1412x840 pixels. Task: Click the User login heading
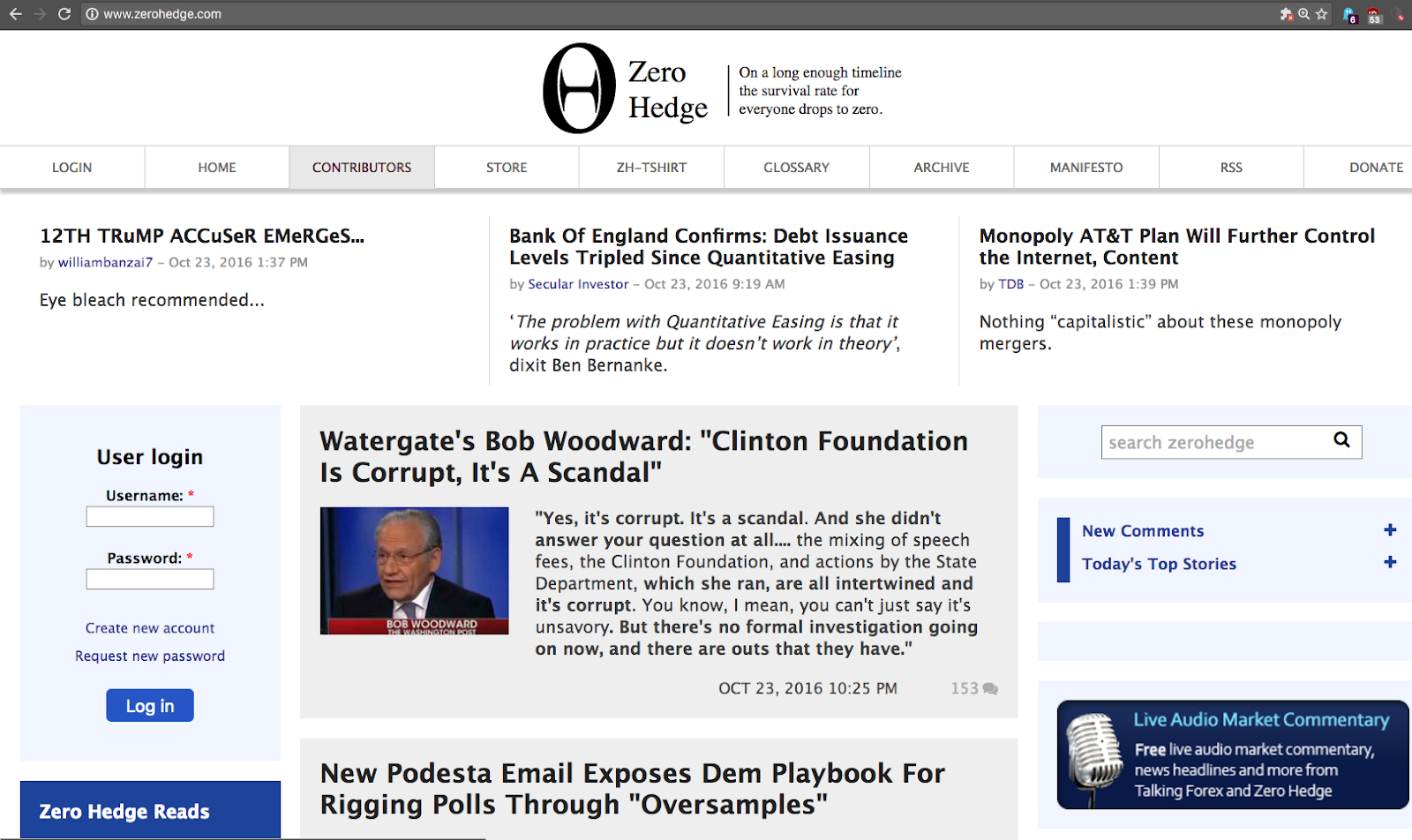click(150, 457)
